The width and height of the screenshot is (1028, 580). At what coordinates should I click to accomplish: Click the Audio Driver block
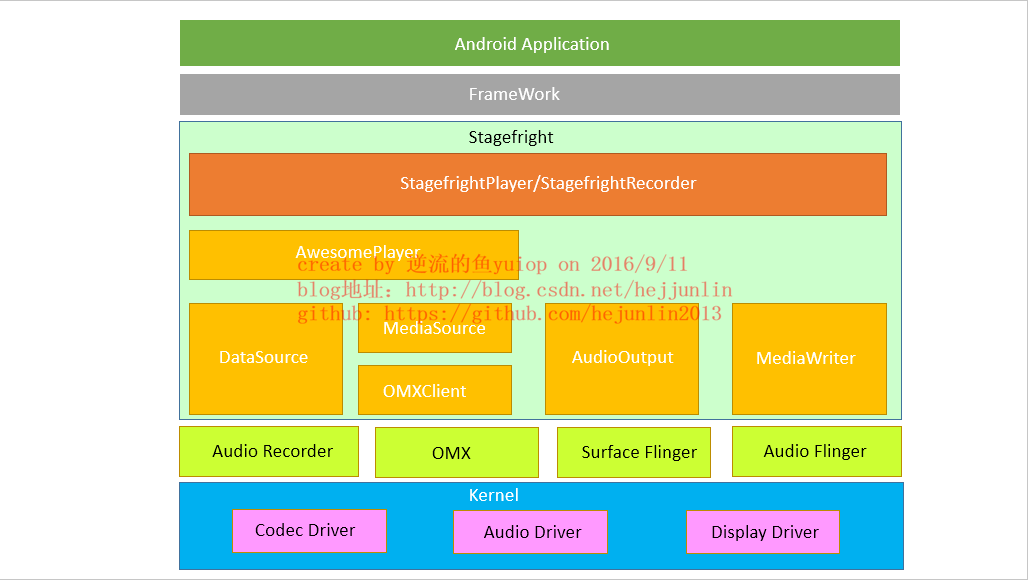point(530,532)
